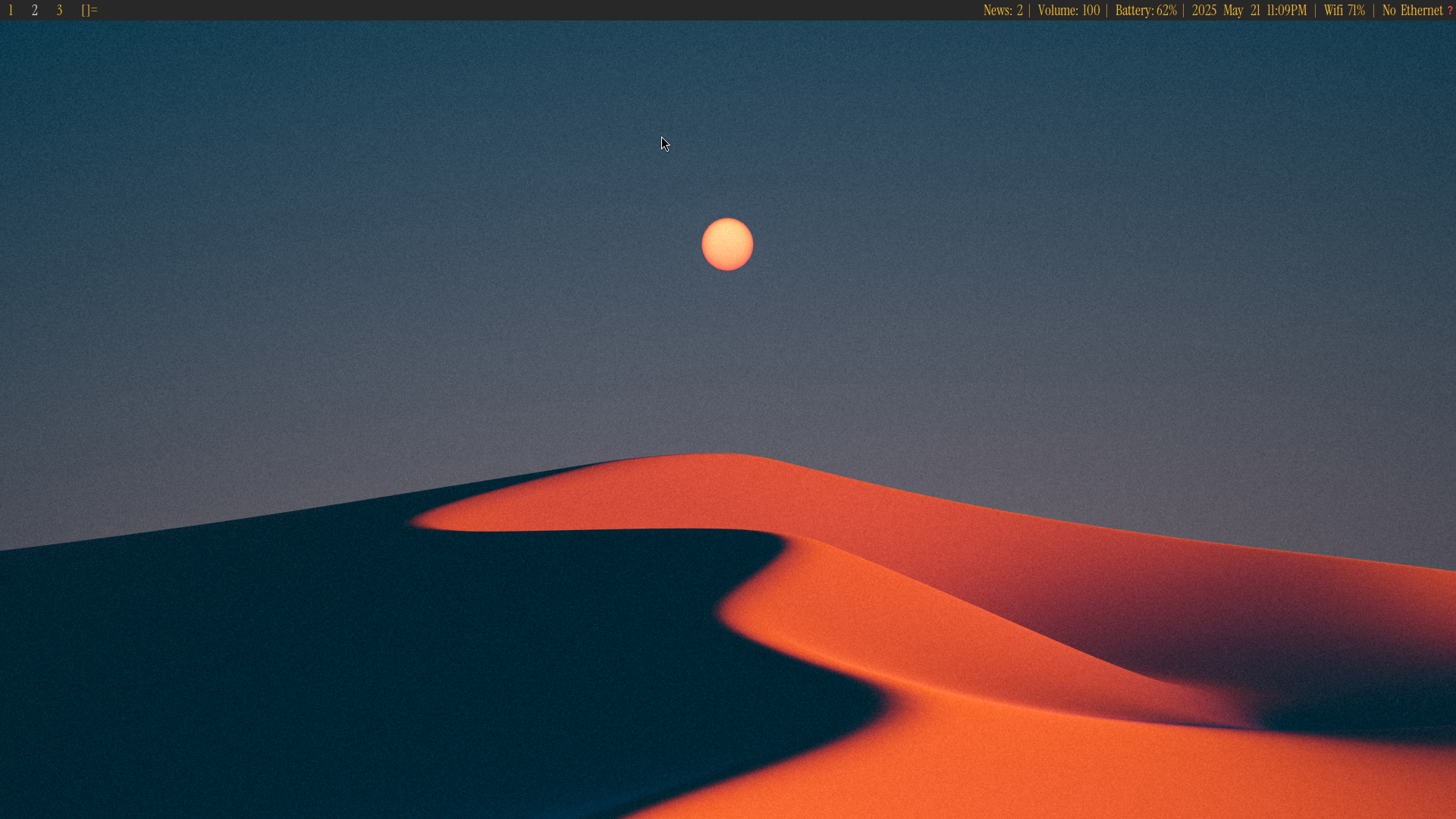Click the No Ethernet status
Viewport: 1456px width, 819px height.
(x=1412, y=11)
